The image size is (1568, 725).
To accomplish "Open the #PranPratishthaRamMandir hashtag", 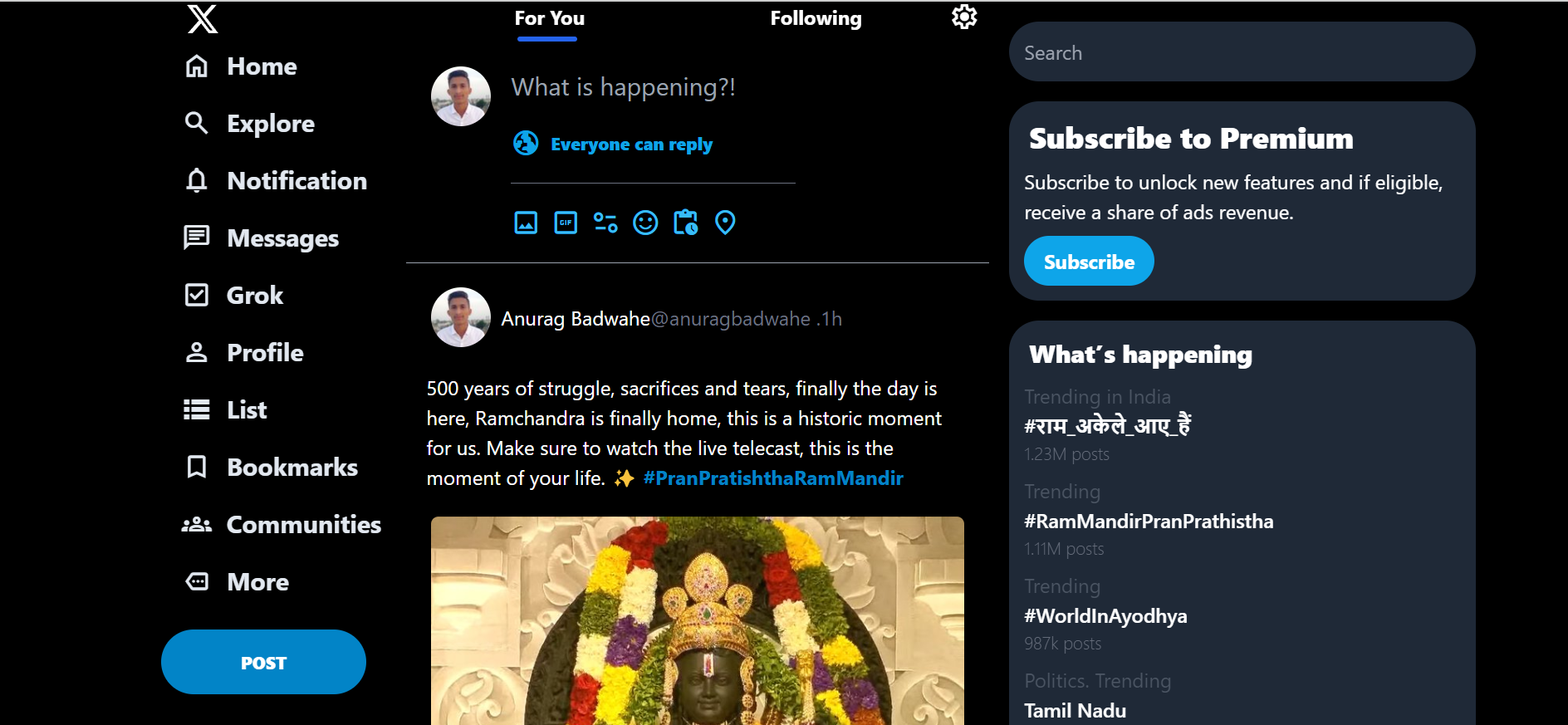I will tap(772, 478).
